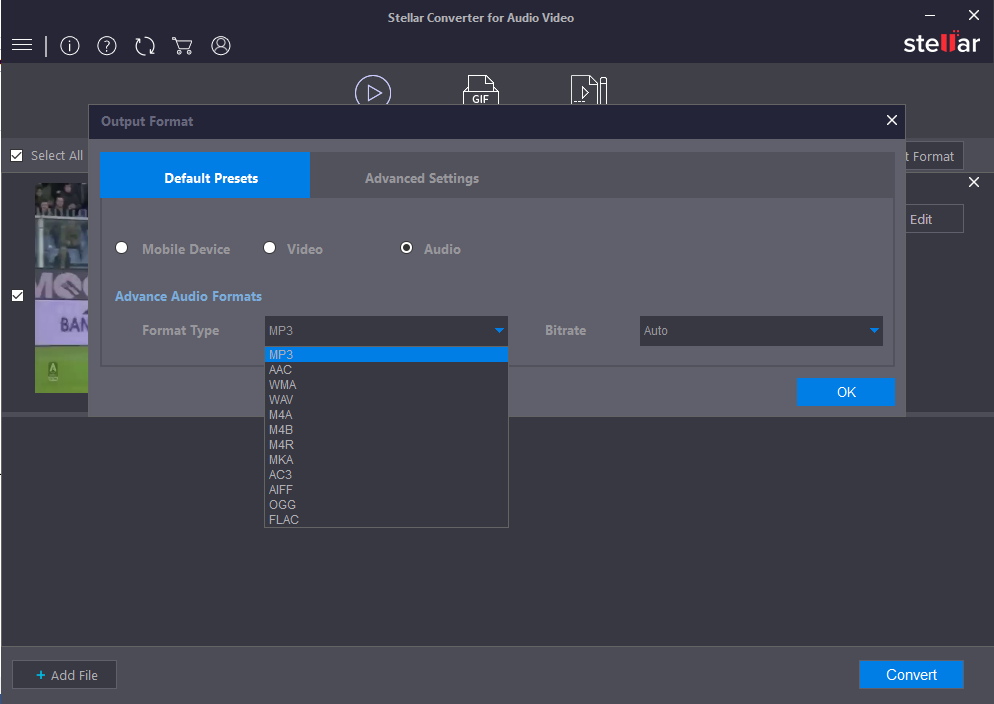
Task: Click the Add File button
Action: (x=65, y=675)
